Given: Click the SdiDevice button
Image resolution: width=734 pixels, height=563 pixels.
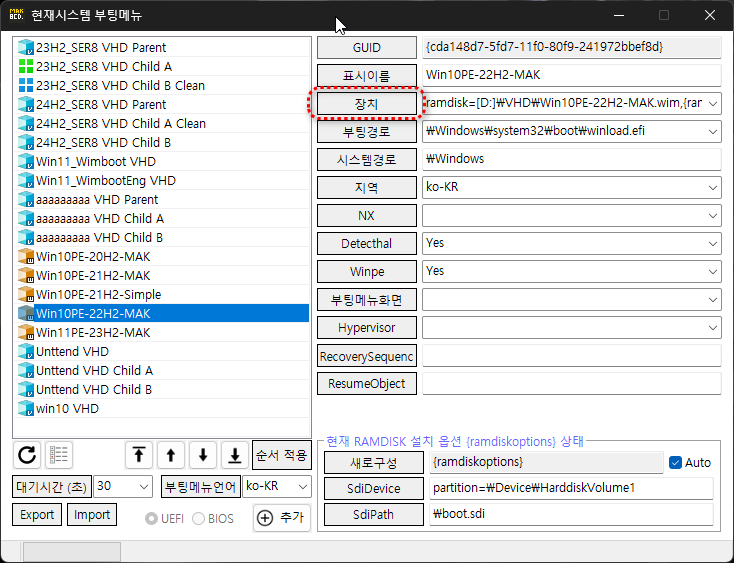Looking at the screenshot, I should (374, 489).
